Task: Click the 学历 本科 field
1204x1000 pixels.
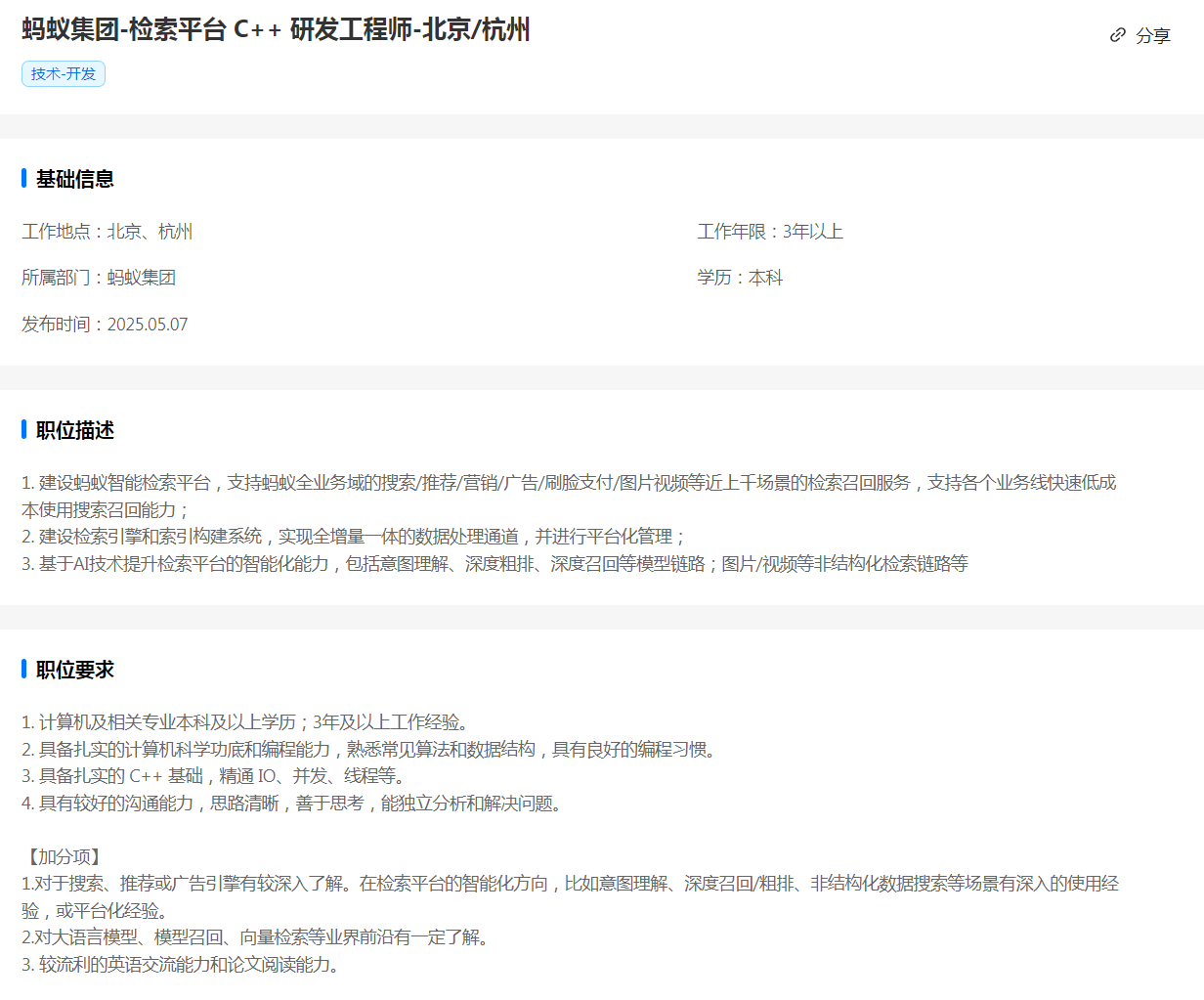Action: coord(740,278)
